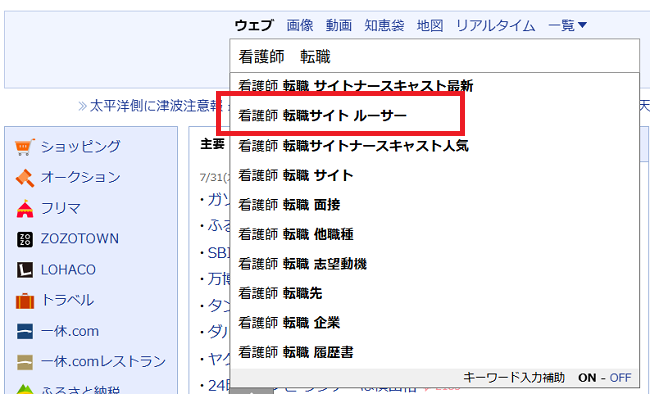Turn keyword input assist OFF
Image resolution: width=650 pixels, height=394 pixels.
pyautogui.click(x=621, y=378)
